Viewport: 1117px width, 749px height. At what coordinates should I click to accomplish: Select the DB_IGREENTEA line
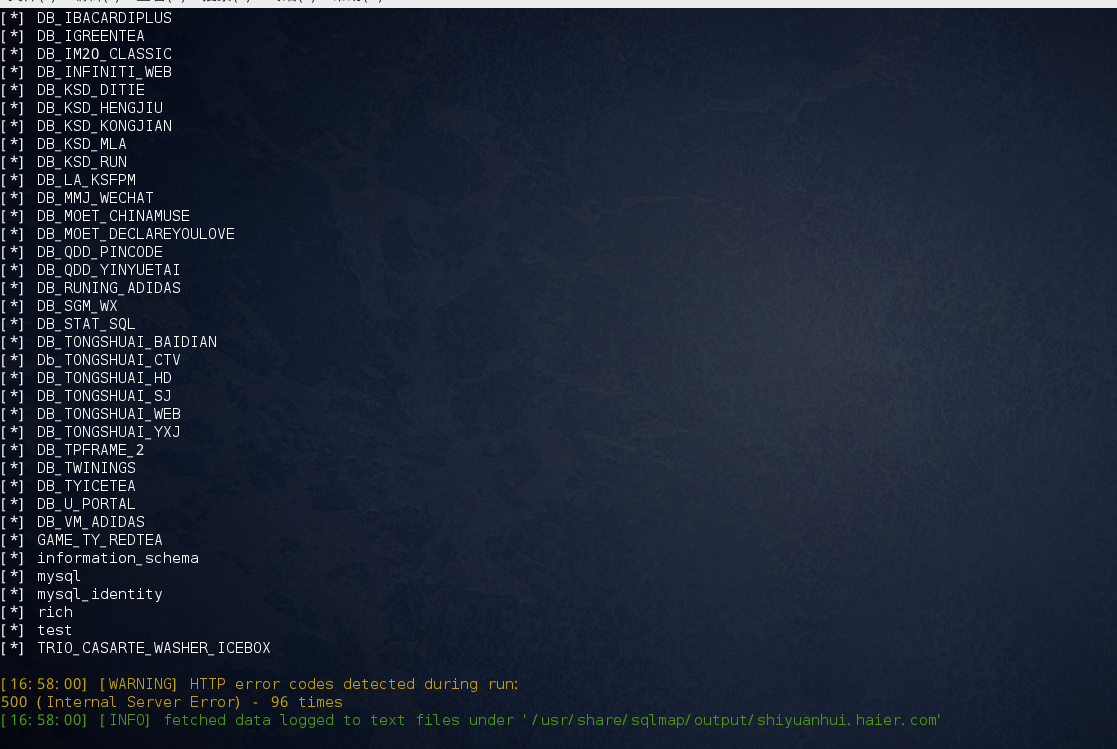tap(90, 36)
